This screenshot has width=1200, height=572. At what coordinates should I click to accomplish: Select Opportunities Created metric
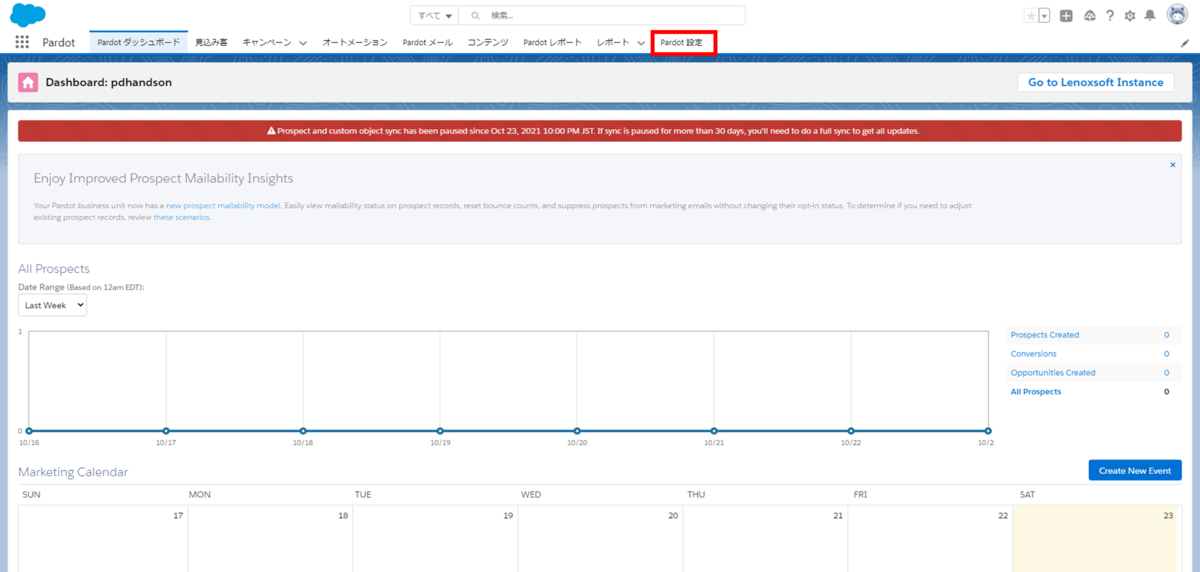click(x=1053, y=373)
